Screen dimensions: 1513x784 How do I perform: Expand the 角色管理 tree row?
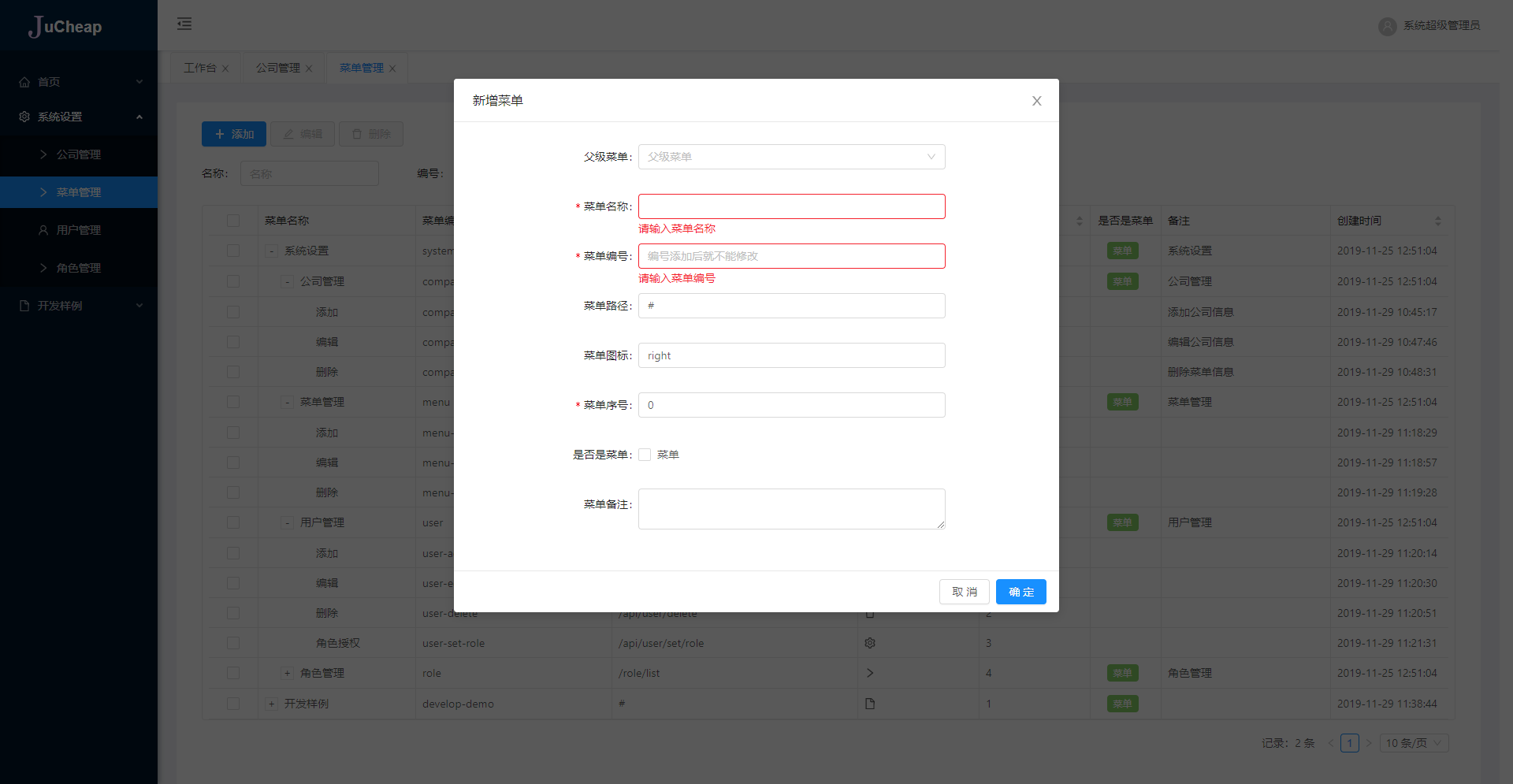click(287, 673)
